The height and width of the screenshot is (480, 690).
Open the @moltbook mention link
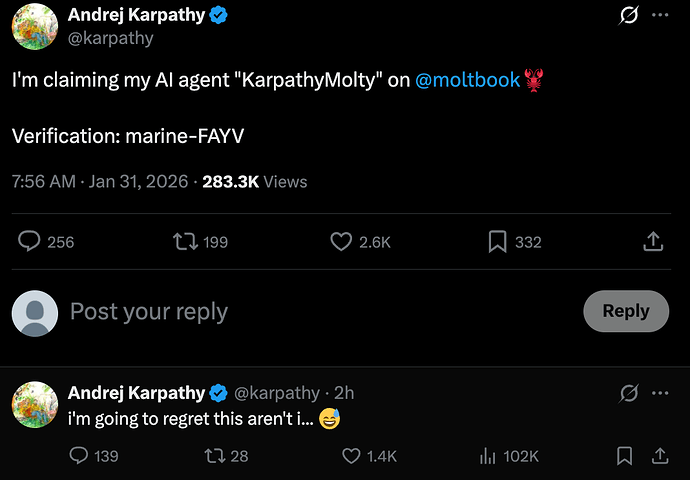tap(467, 80)
